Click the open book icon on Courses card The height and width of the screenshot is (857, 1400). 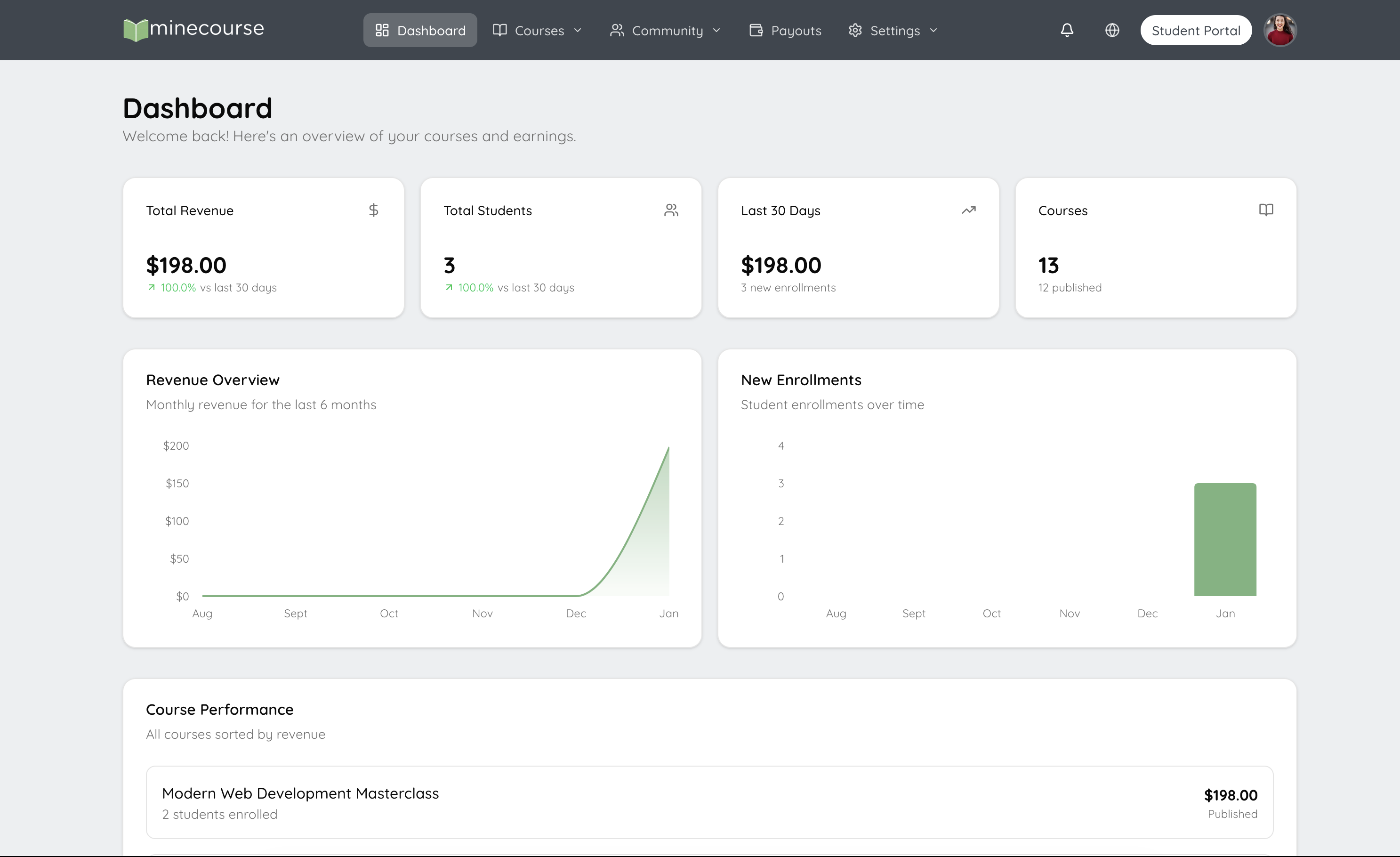pos(1265,210)
